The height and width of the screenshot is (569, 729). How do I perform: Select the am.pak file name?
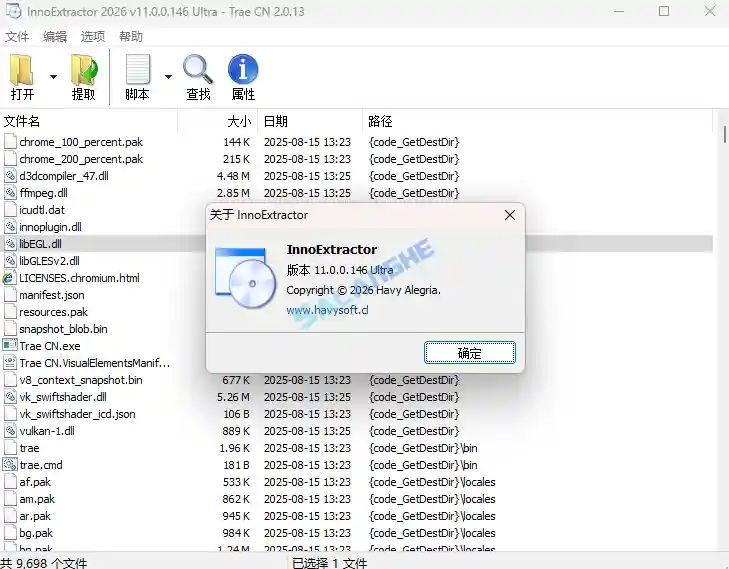37,499
